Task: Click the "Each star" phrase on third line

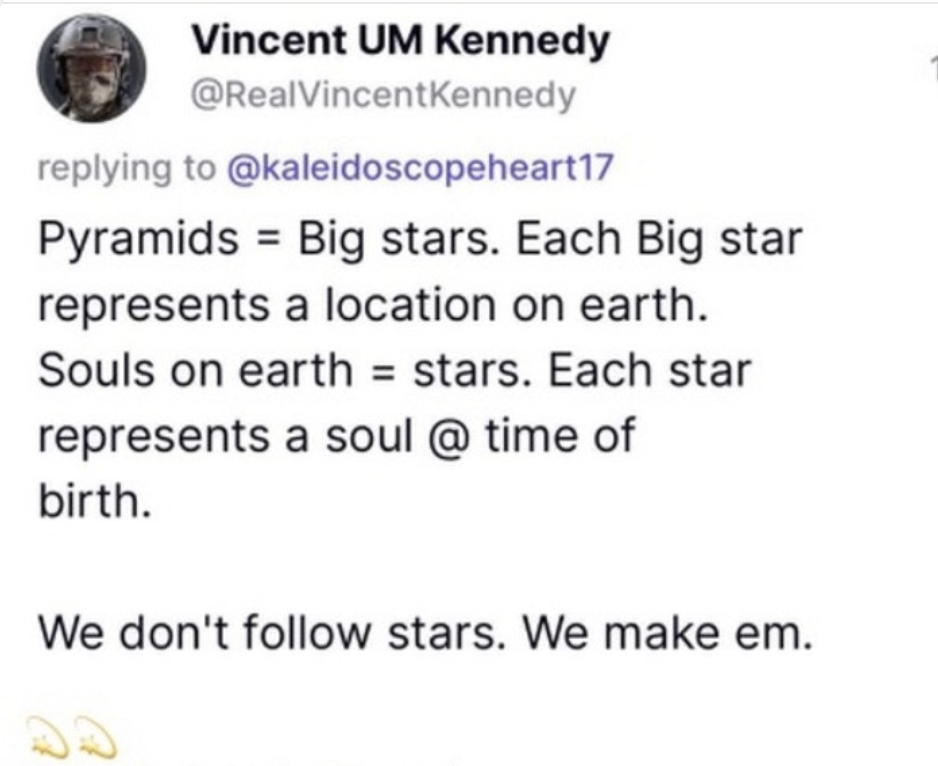Action: click(649, 372)
